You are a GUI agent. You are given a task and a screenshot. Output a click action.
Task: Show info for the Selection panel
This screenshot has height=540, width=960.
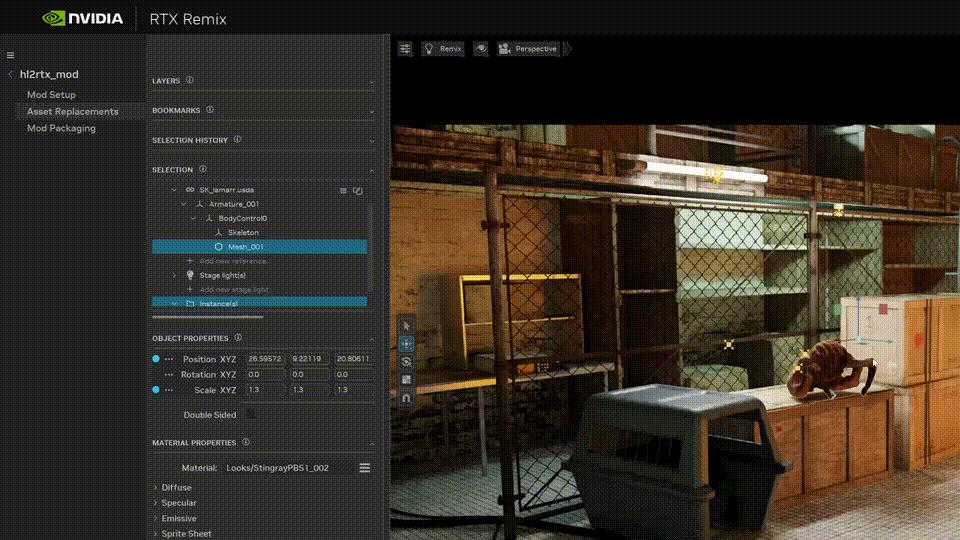click(x=203, y=169)
